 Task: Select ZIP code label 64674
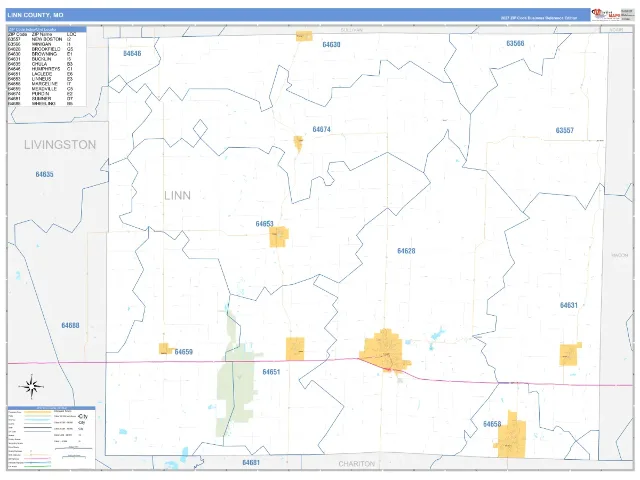pyautogui.click(x=322, y=129)
